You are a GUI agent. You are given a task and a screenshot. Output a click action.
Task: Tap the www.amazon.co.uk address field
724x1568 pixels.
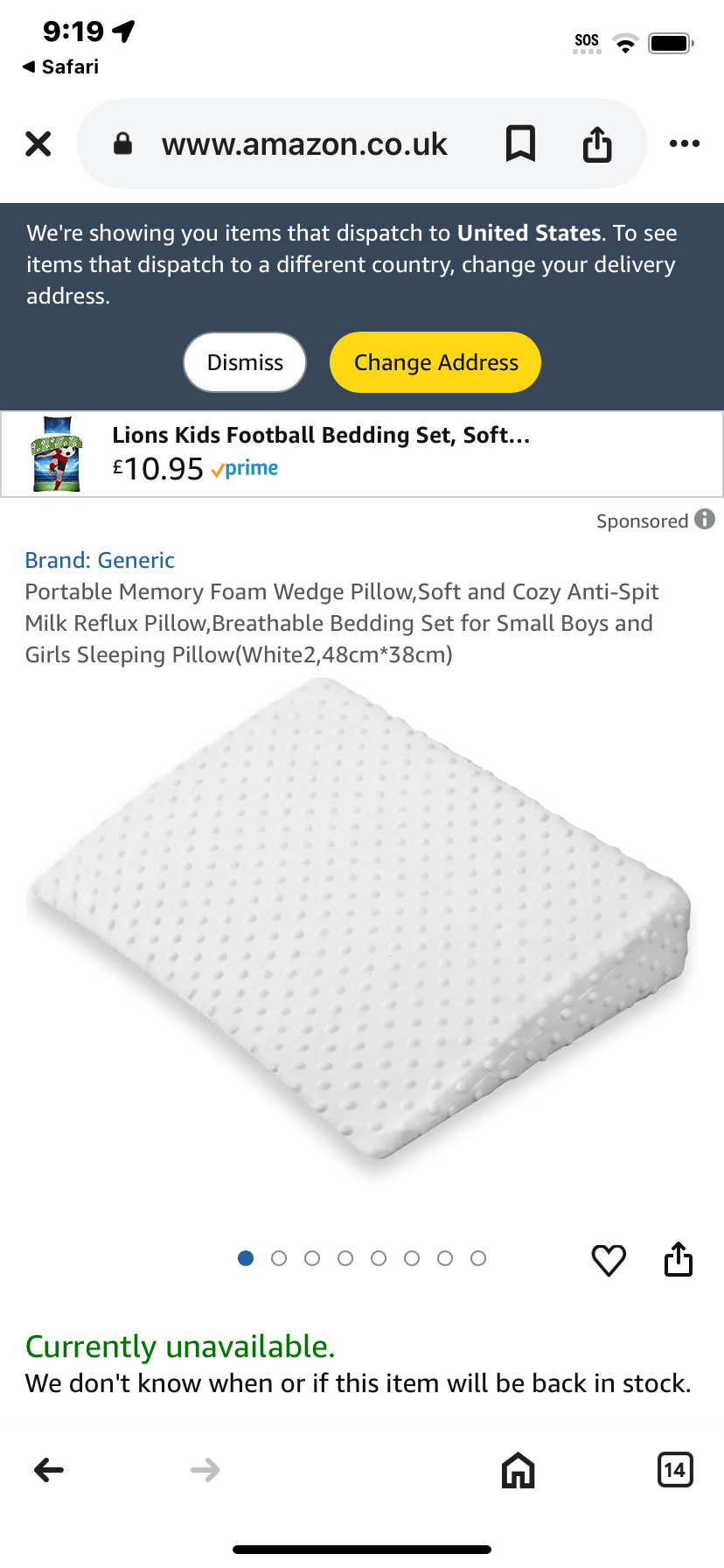[x=304, y=143]
